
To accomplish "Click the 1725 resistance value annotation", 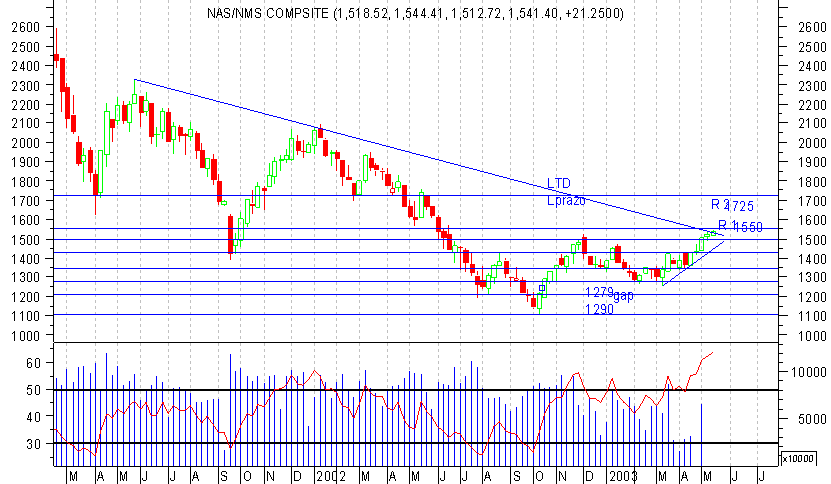I will [739, 207].
